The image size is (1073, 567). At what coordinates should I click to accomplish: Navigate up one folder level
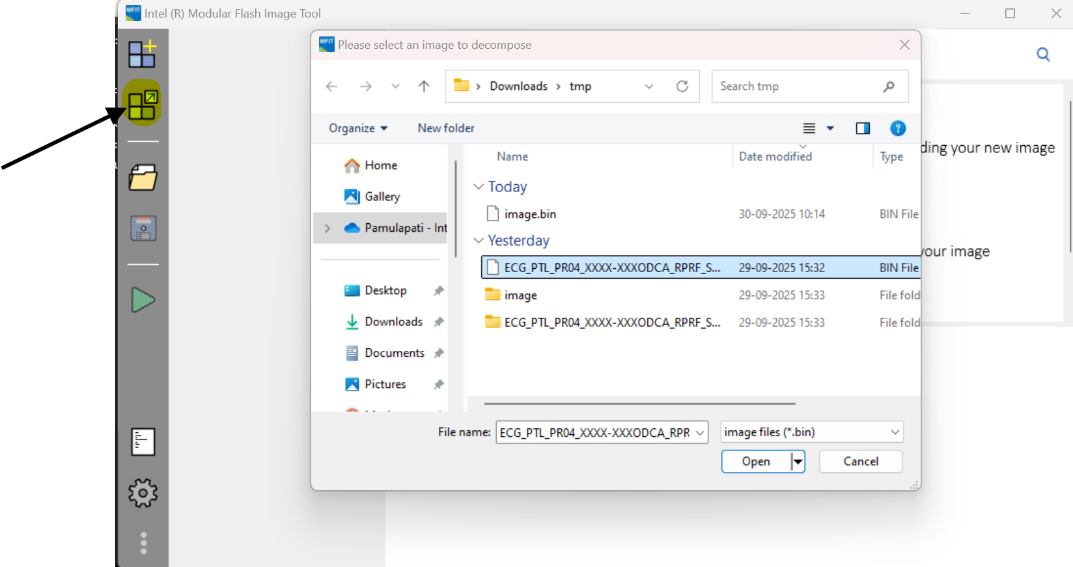tap(424, 86)
